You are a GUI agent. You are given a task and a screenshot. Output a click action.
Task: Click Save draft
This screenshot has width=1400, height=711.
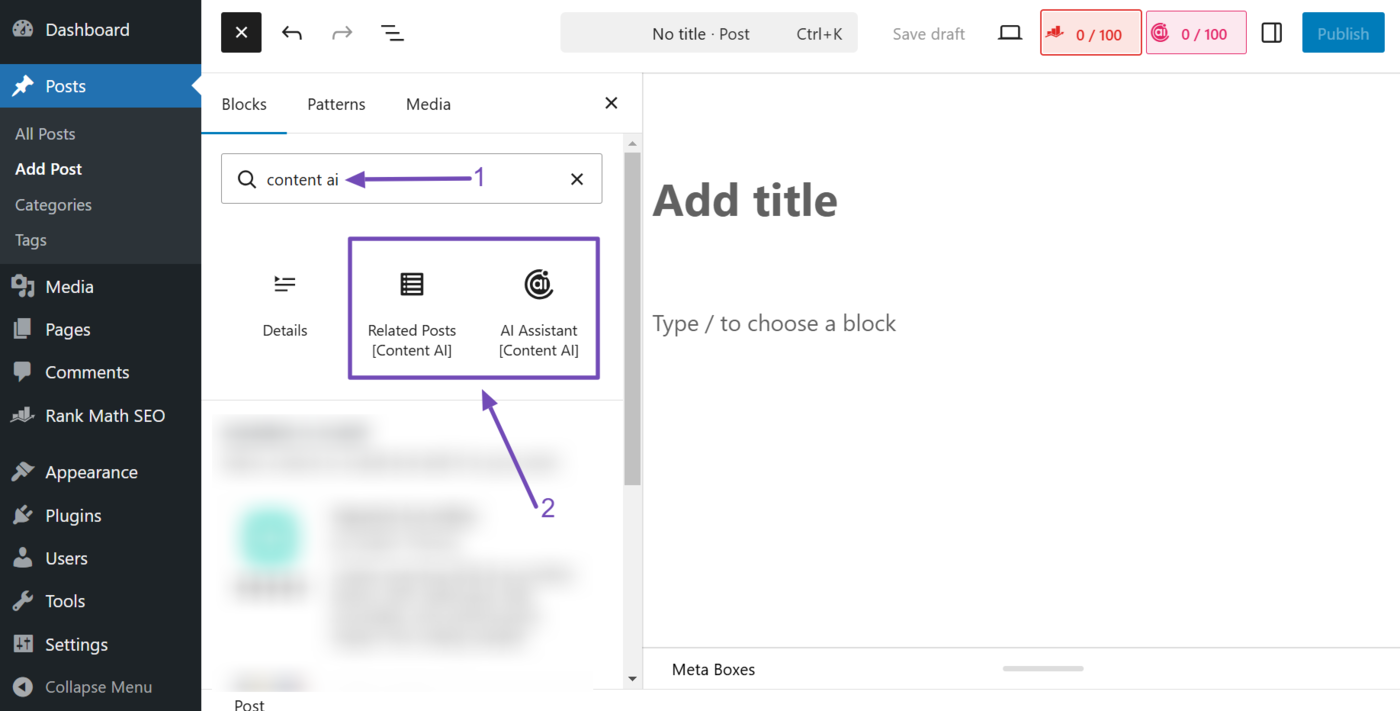click(928, 34)
